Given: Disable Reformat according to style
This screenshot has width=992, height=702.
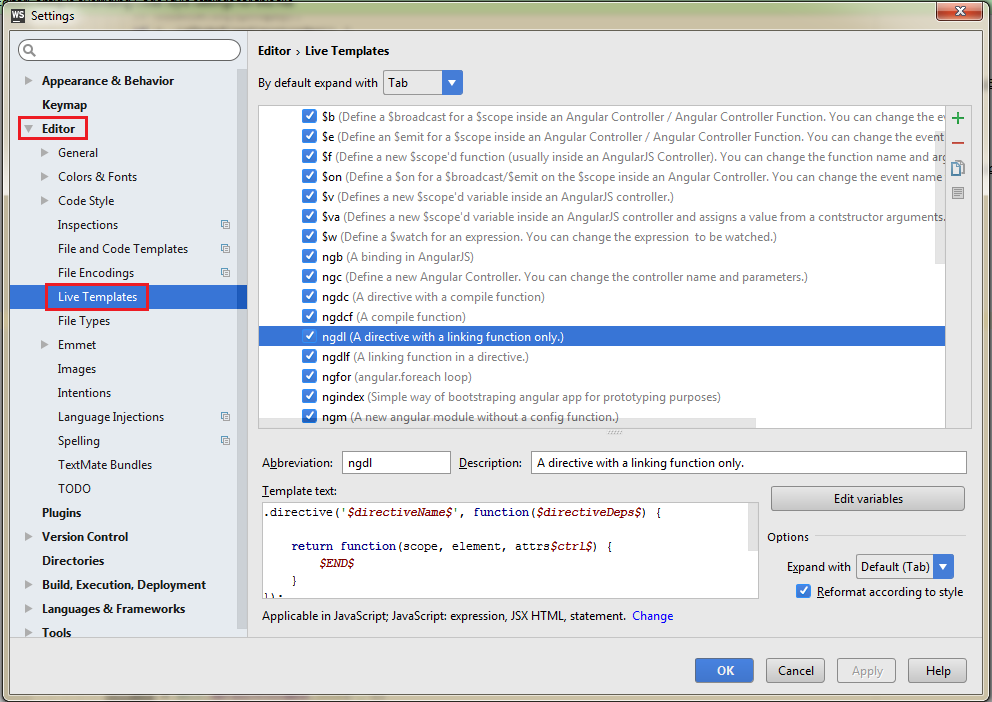Looking at the screenshot, I should (x=803, y=591).
